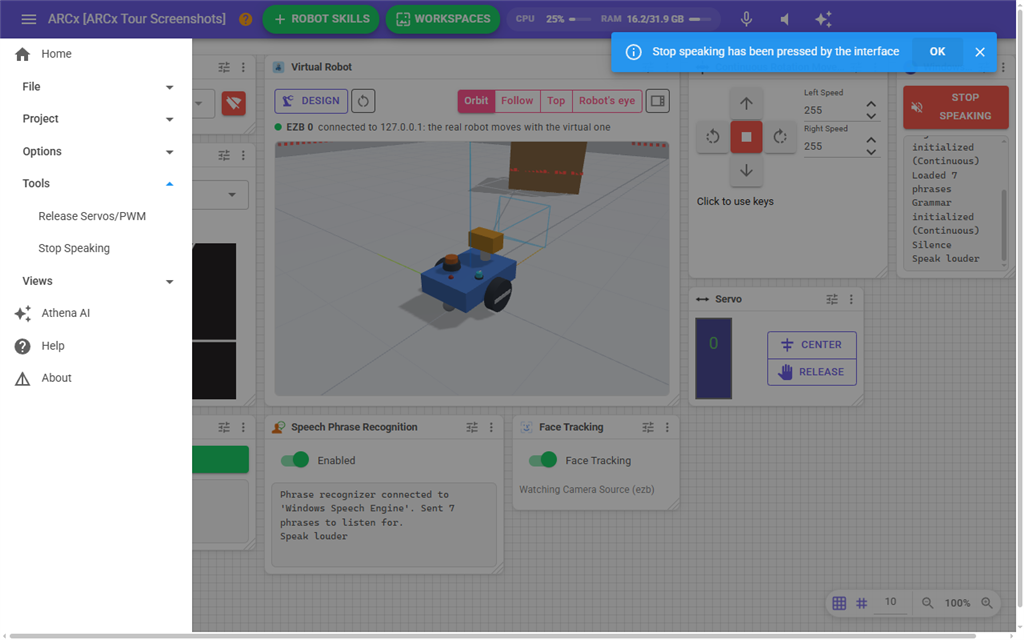Zoom in the workspace

987,603
